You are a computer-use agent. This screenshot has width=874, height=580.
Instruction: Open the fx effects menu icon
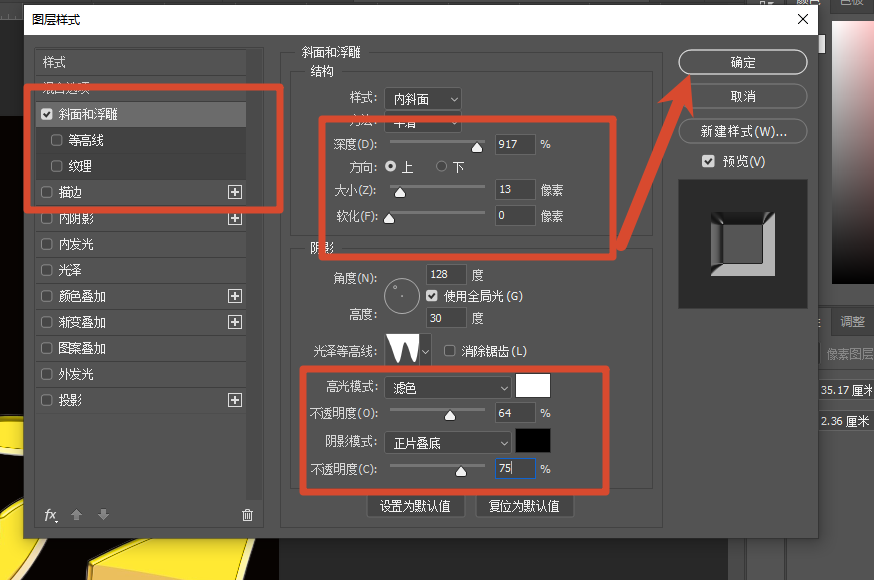(x=51, y=515)
